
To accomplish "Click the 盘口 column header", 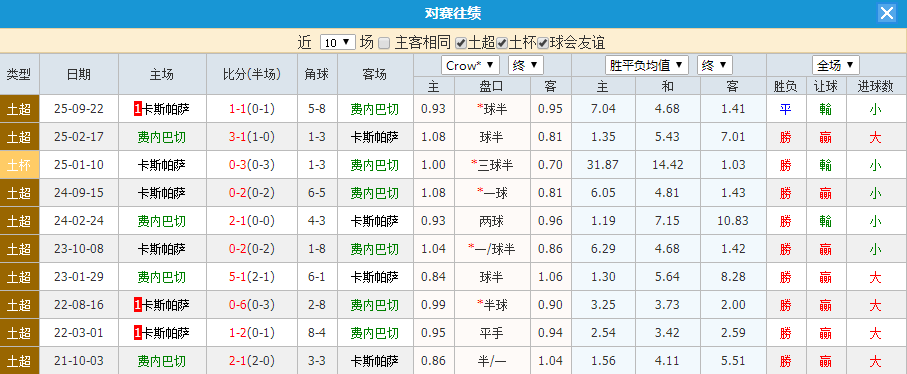I will point(492,86).
